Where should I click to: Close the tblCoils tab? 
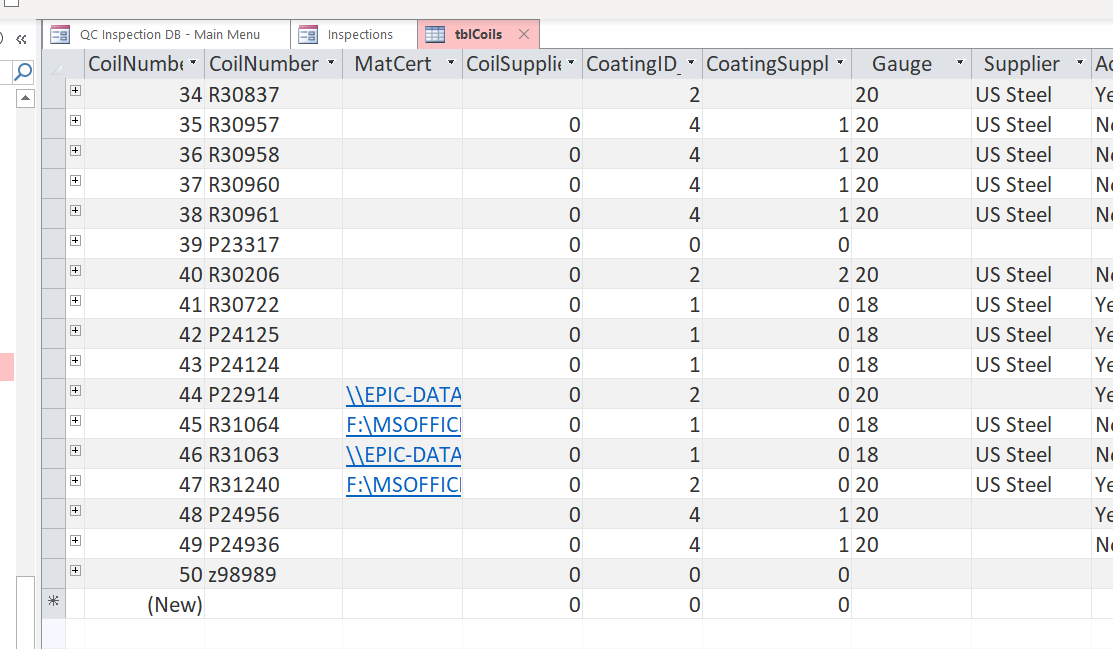coord(524,34)
